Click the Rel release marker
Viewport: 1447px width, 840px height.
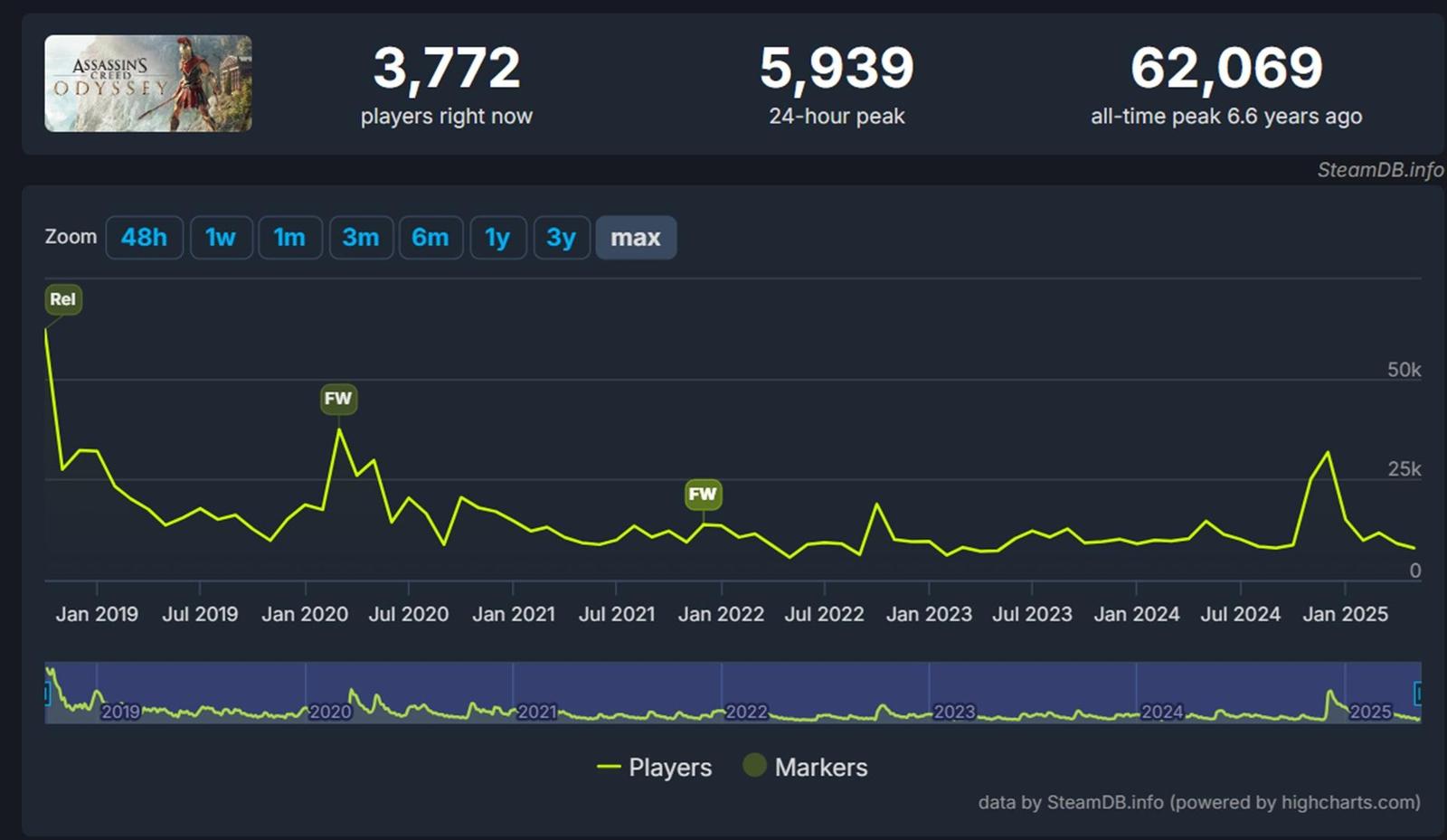point(63,299)
